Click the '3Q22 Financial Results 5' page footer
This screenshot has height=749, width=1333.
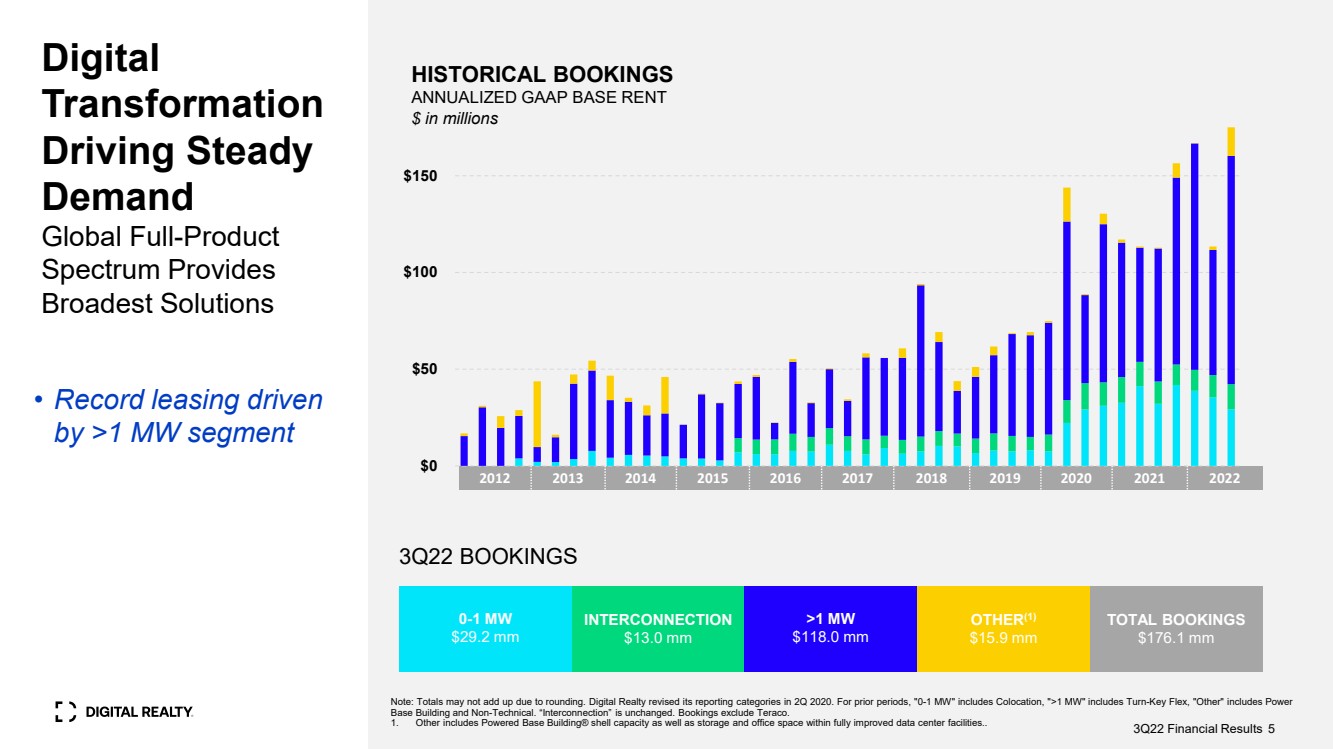click(1203, 729)
